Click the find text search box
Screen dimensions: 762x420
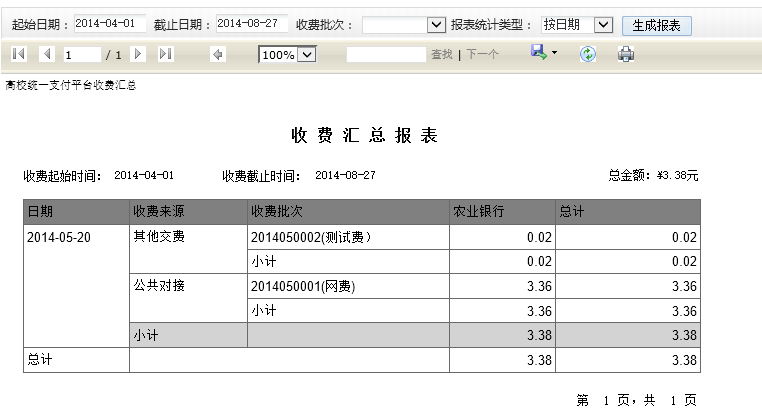pos(386,54)
